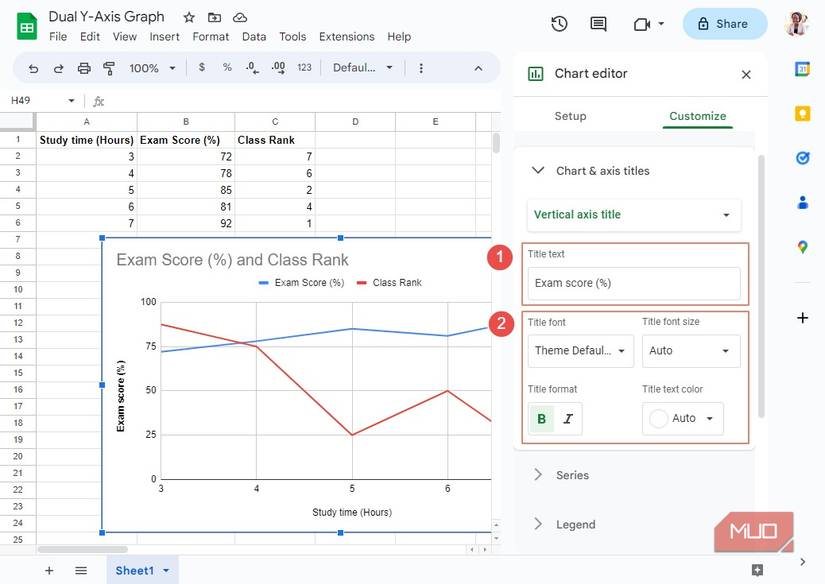Viewport: 825px width, 584px height.
Task: Close the Chart editor panel
Action: pyautogui.click(x=746, y=74)
